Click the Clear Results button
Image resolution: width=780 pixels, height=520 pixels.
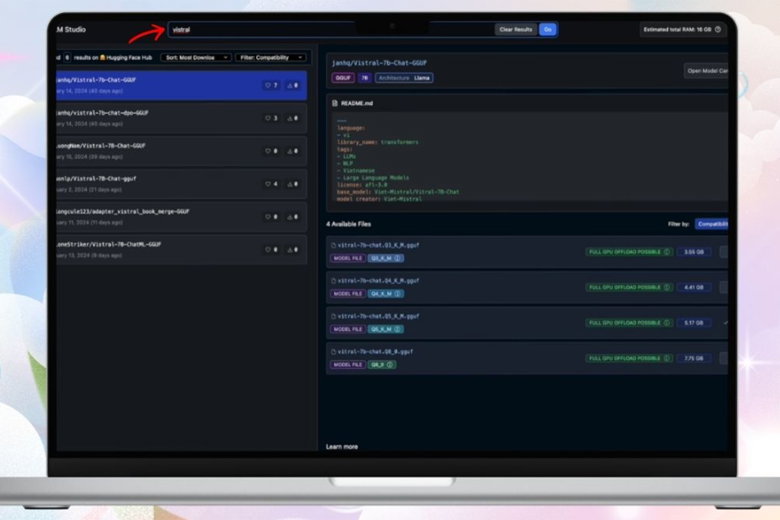(x=515, y=30)
